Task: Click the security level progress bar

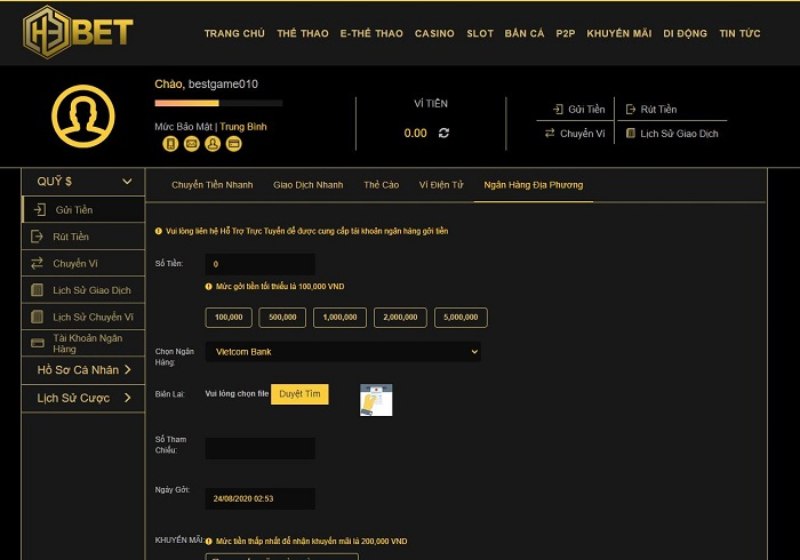Action: (218, 103)
